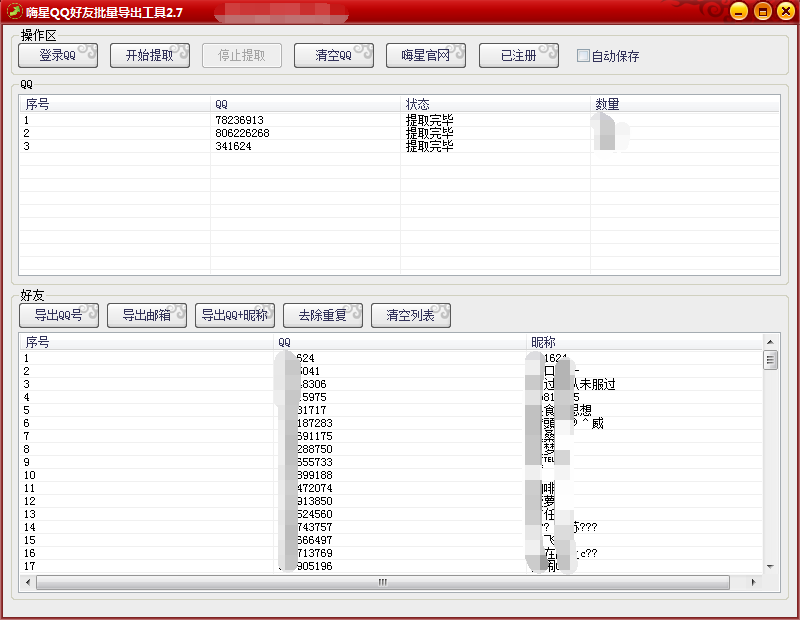The height and width of the screenshot is (620, 800).
Task: Sort upper table by 序号 header
Action: pyautogui.click(x=115, y=104)
